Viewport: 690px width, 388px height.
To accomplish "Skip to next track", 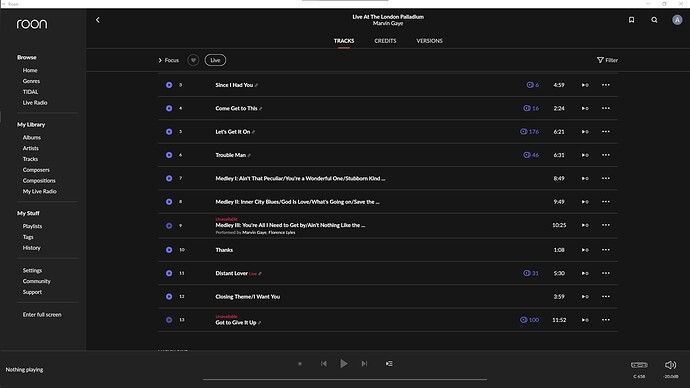I will [x=364, y=363].
